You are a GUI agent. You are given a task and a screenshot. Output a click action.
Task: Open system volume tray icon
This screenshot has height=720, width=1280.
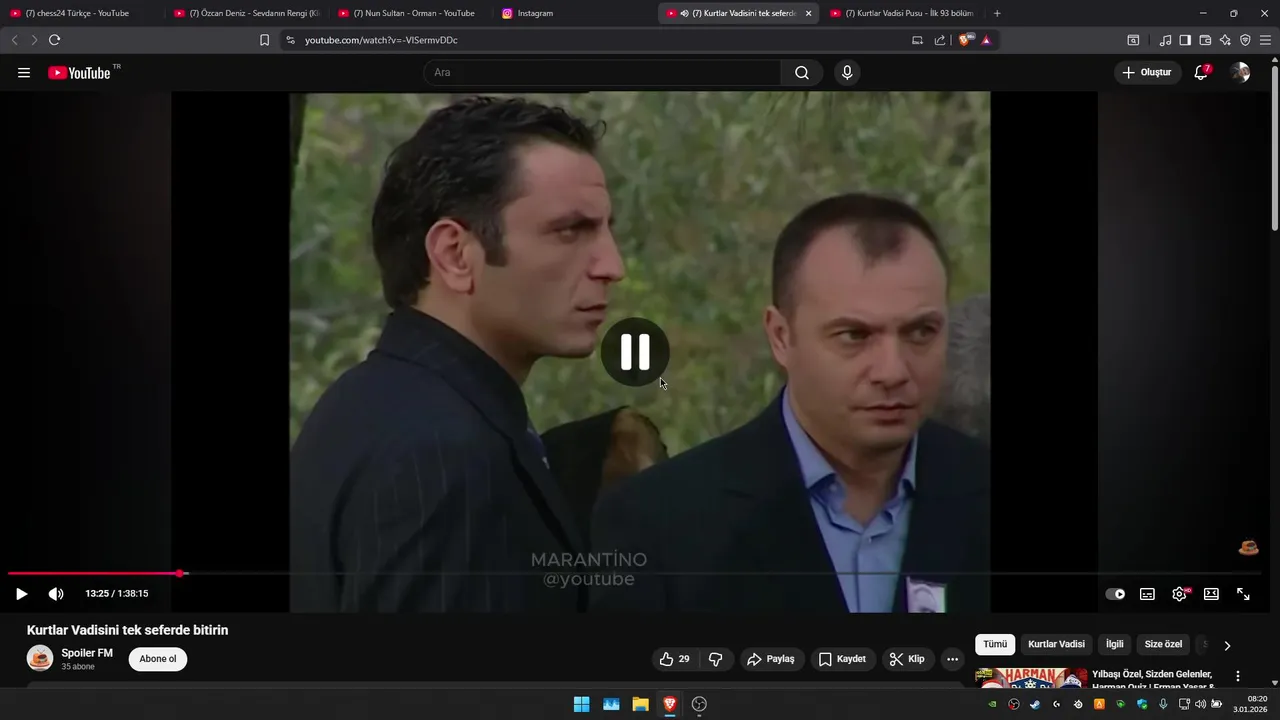(x=1200, y=704)
